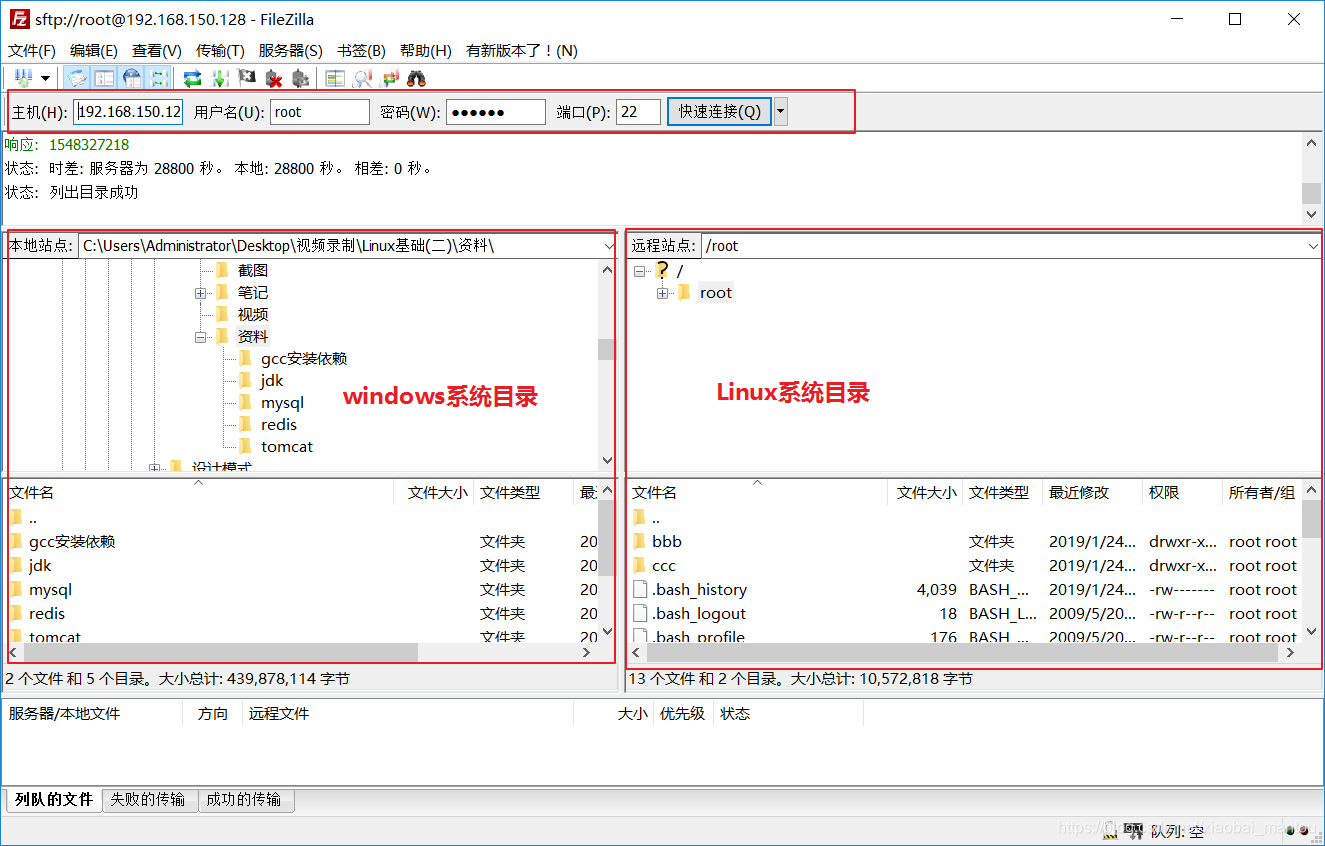Collapse the remote / root node
This screenshot has height=846, width=1325.
[639, 271]
